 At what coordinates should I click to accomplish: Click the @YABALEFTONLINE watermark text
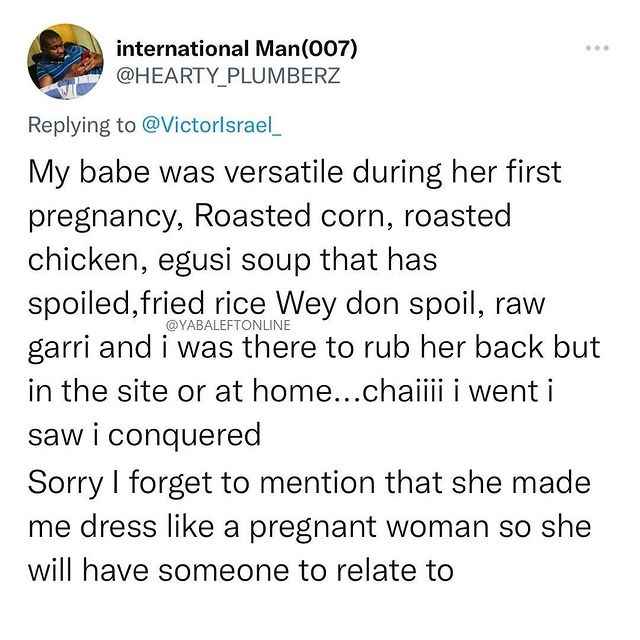coord(229,325)
